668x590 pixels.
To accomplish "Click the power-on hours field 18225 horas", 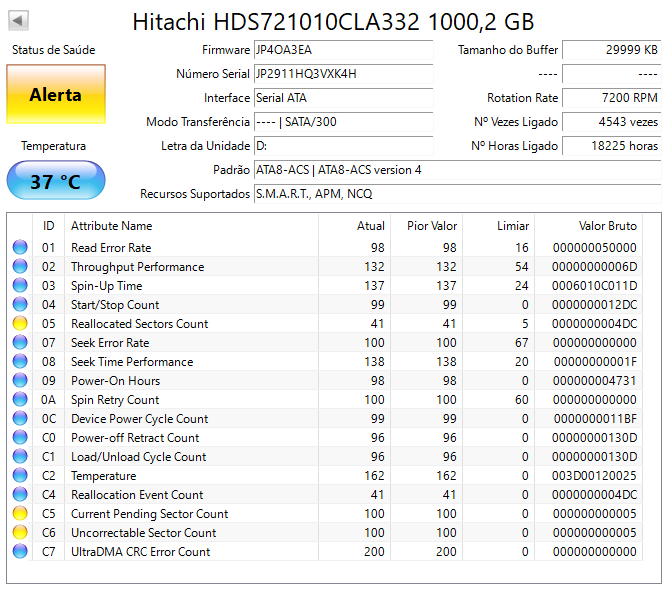I will (x=612, y=146).
